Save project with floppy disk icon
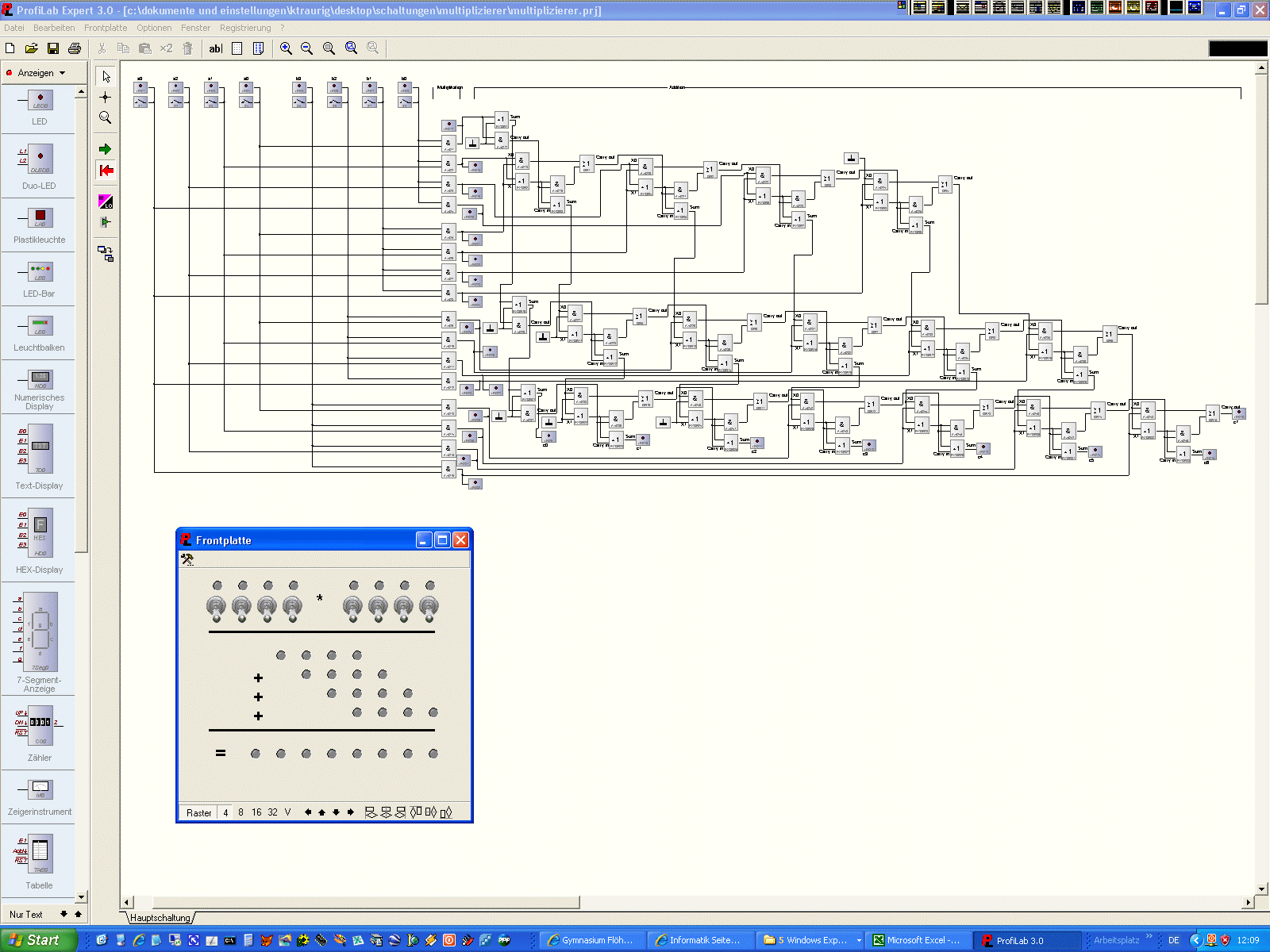 click(53, 48)
